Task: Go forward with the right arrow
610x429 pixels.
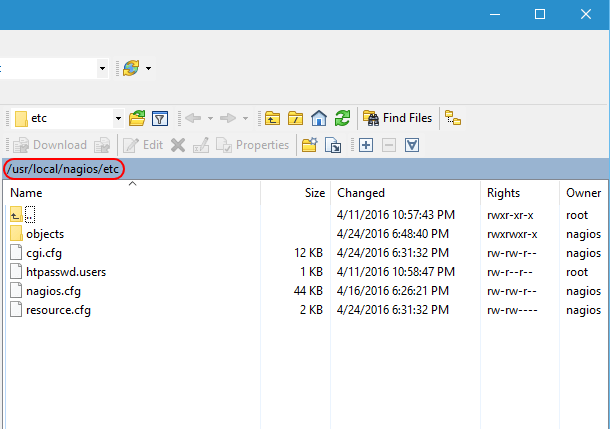Action: point(228,118)
